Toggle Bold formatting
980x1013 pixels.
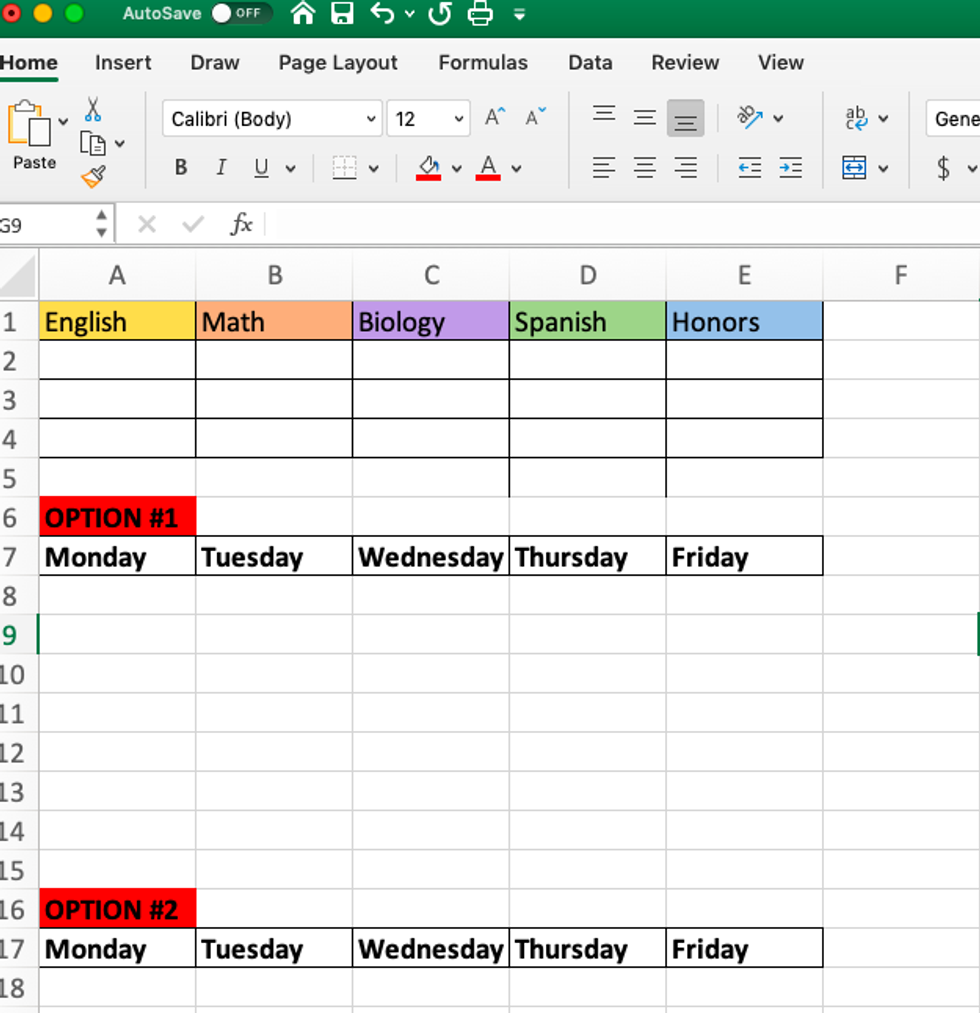181,168
